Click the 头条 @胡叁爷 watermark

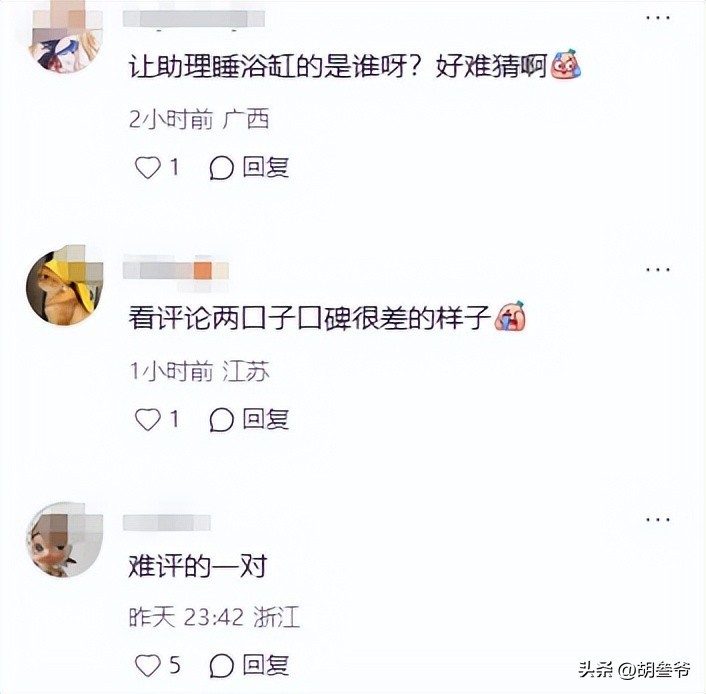coord(634,670)
